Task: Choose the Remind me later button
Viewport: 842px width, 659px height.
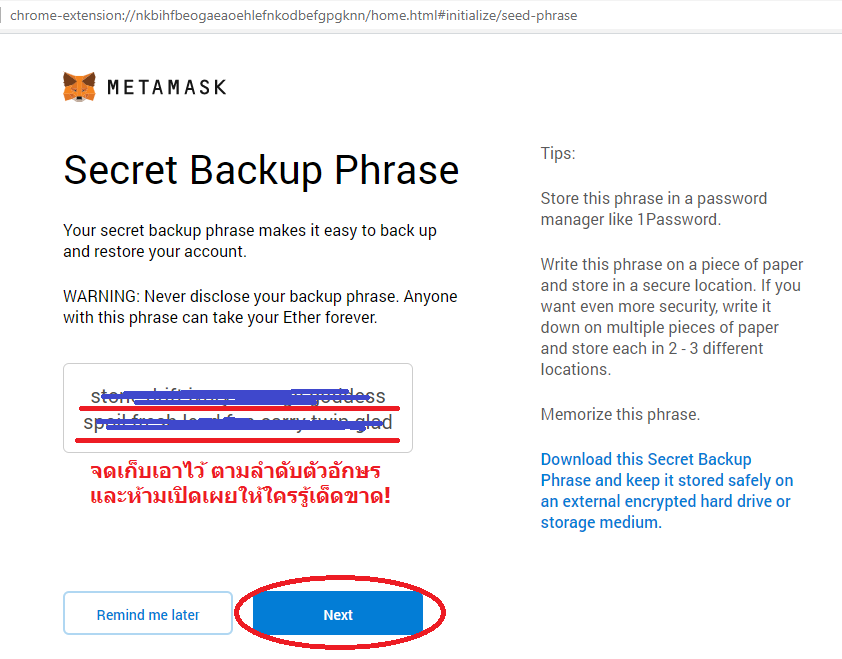Action: tap(148, 615)
